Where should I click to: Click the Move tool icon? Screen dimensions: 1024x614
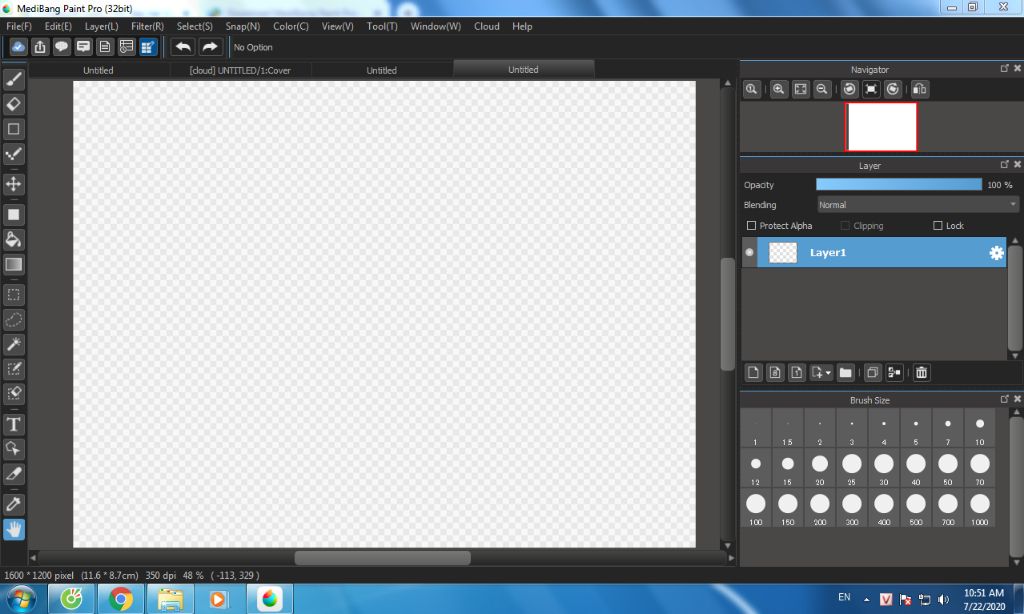(14, 185)
